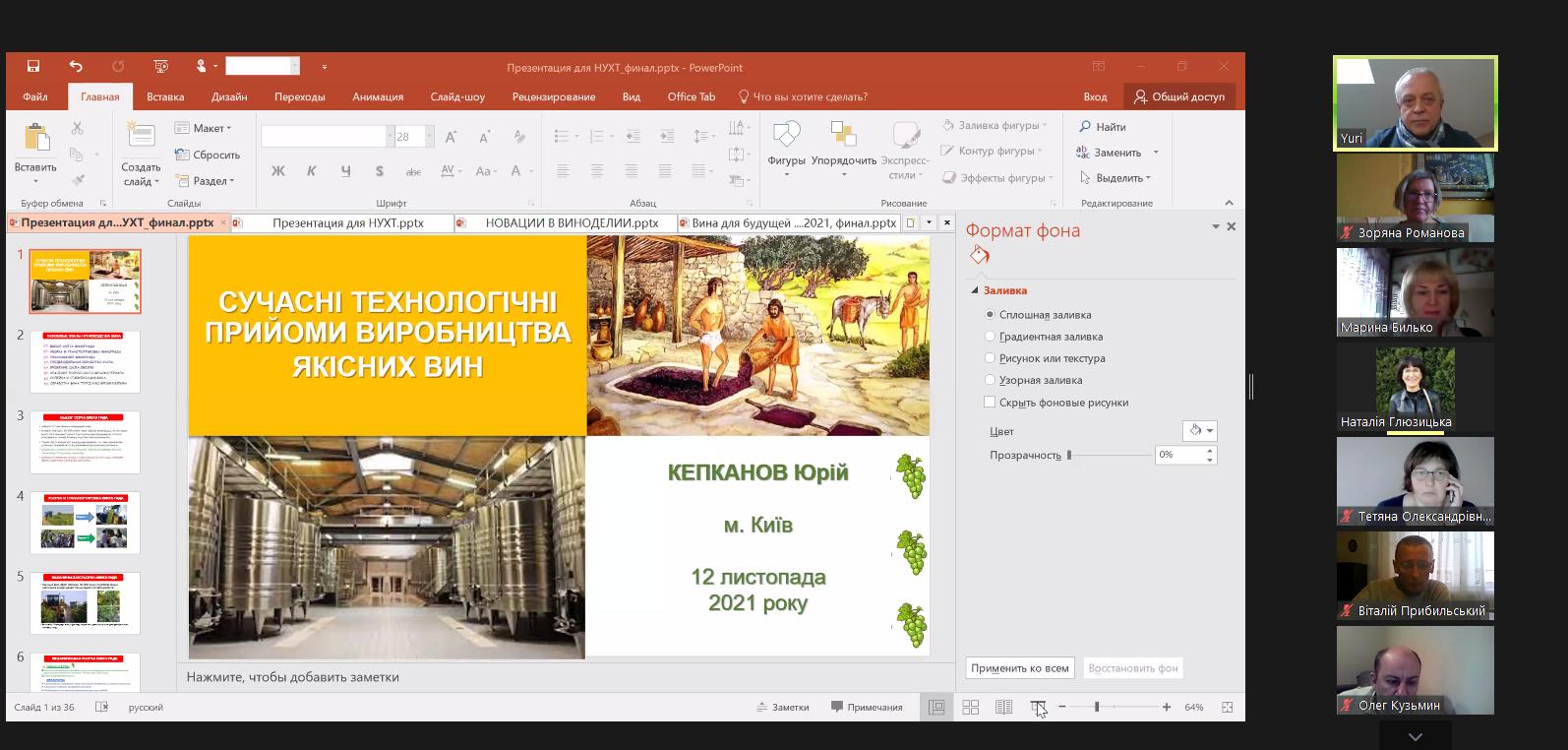Select slide 3 thumbnail in slide panel

point(86,442)
